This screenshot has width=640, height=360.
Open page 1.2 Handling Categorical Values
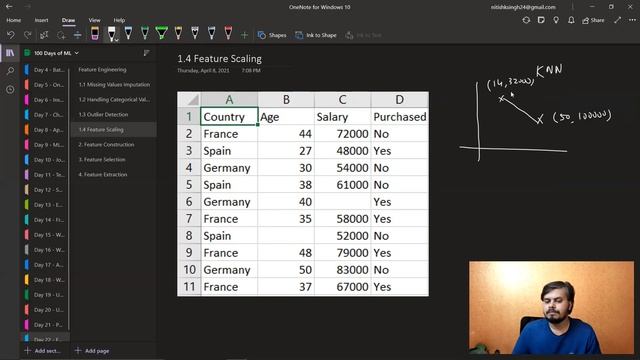[x=113, y=100]
